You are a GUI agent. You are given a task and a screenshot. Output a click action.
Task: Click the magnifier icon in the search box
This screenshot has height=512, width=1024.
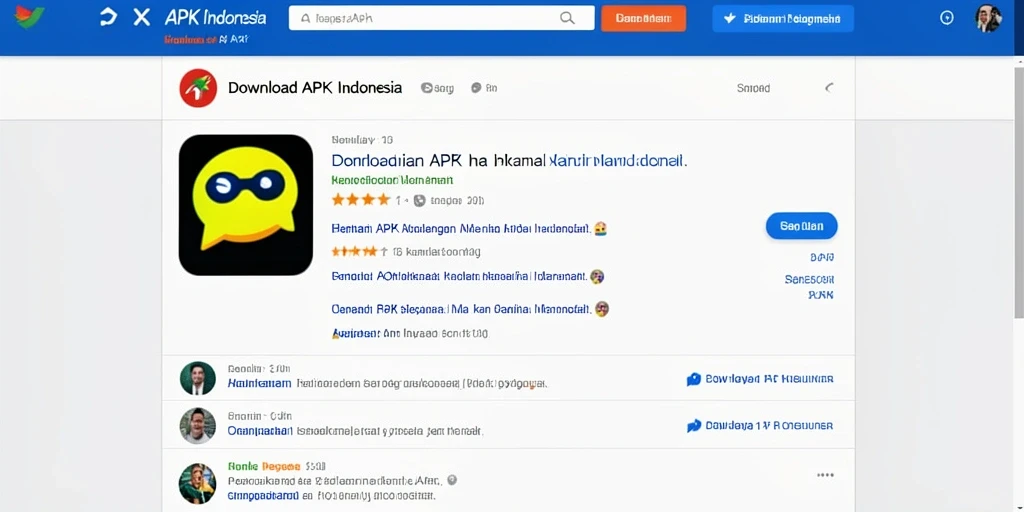567,18
